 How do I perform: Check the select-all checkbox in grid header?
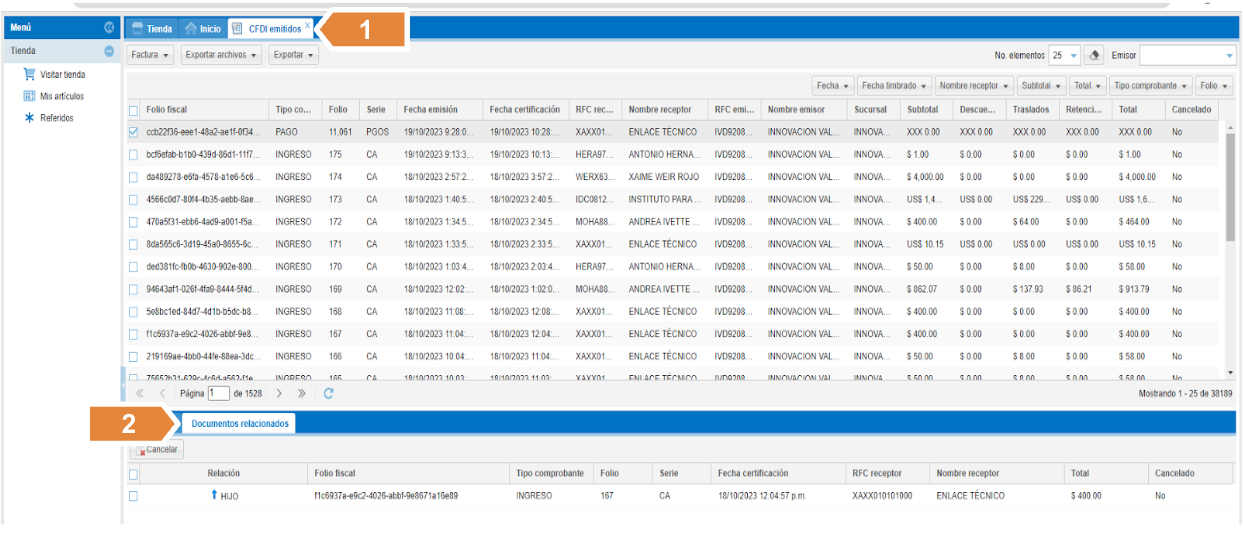pos(134,110)
